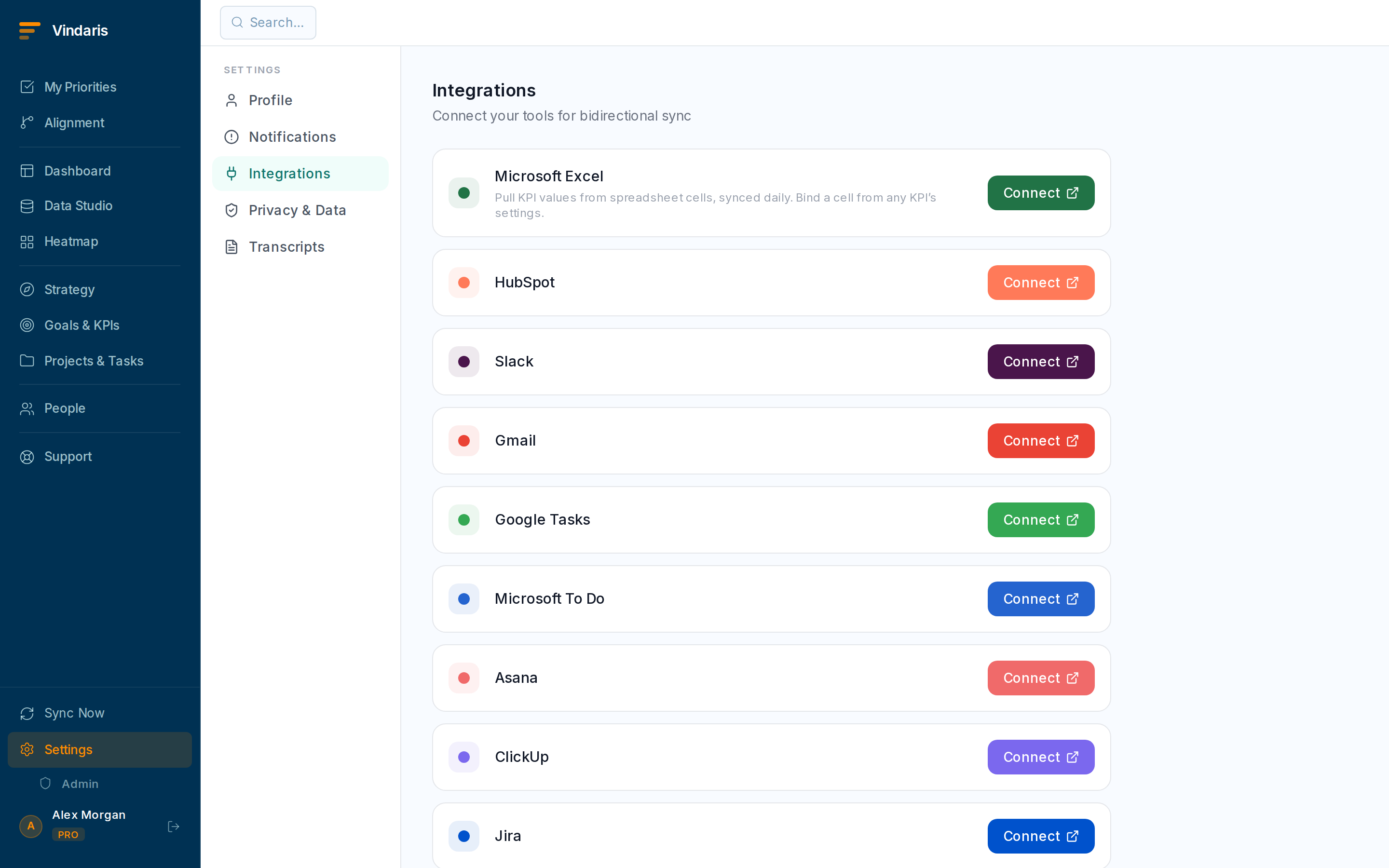Go to the People page
Screen dimensions: 1389x868
pyautogui.click(x=100, y=408)
